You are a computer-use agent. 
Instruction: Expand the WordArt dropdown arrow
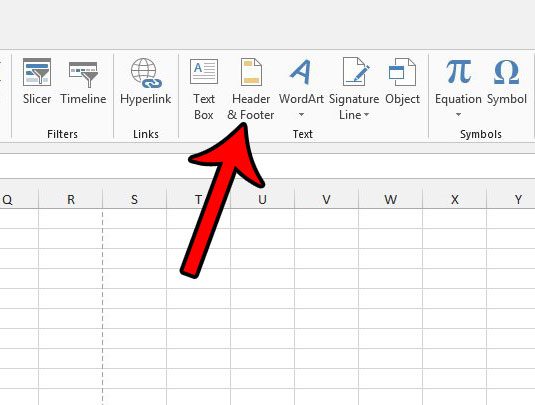pyautogui.click(x=301, y=115)
